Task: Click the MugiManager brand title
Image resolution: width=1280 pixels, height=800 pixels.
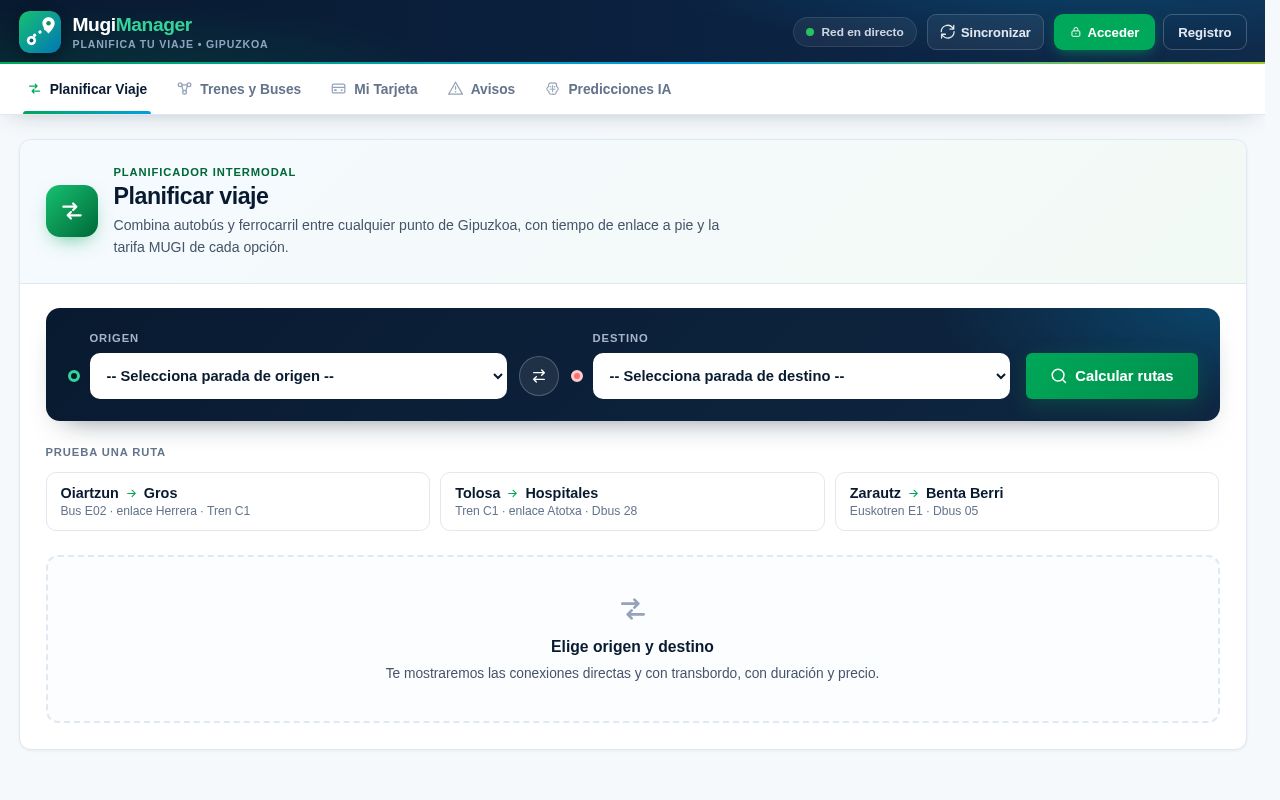Action: (132, 25)
